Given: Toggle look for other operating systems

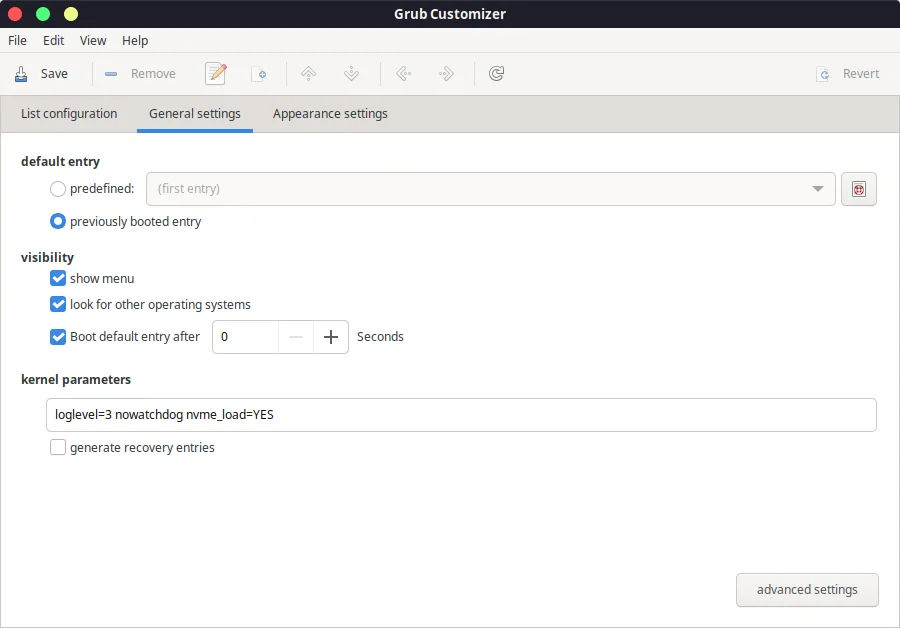Looking at the screenshot, I should [x=58, y=304].
